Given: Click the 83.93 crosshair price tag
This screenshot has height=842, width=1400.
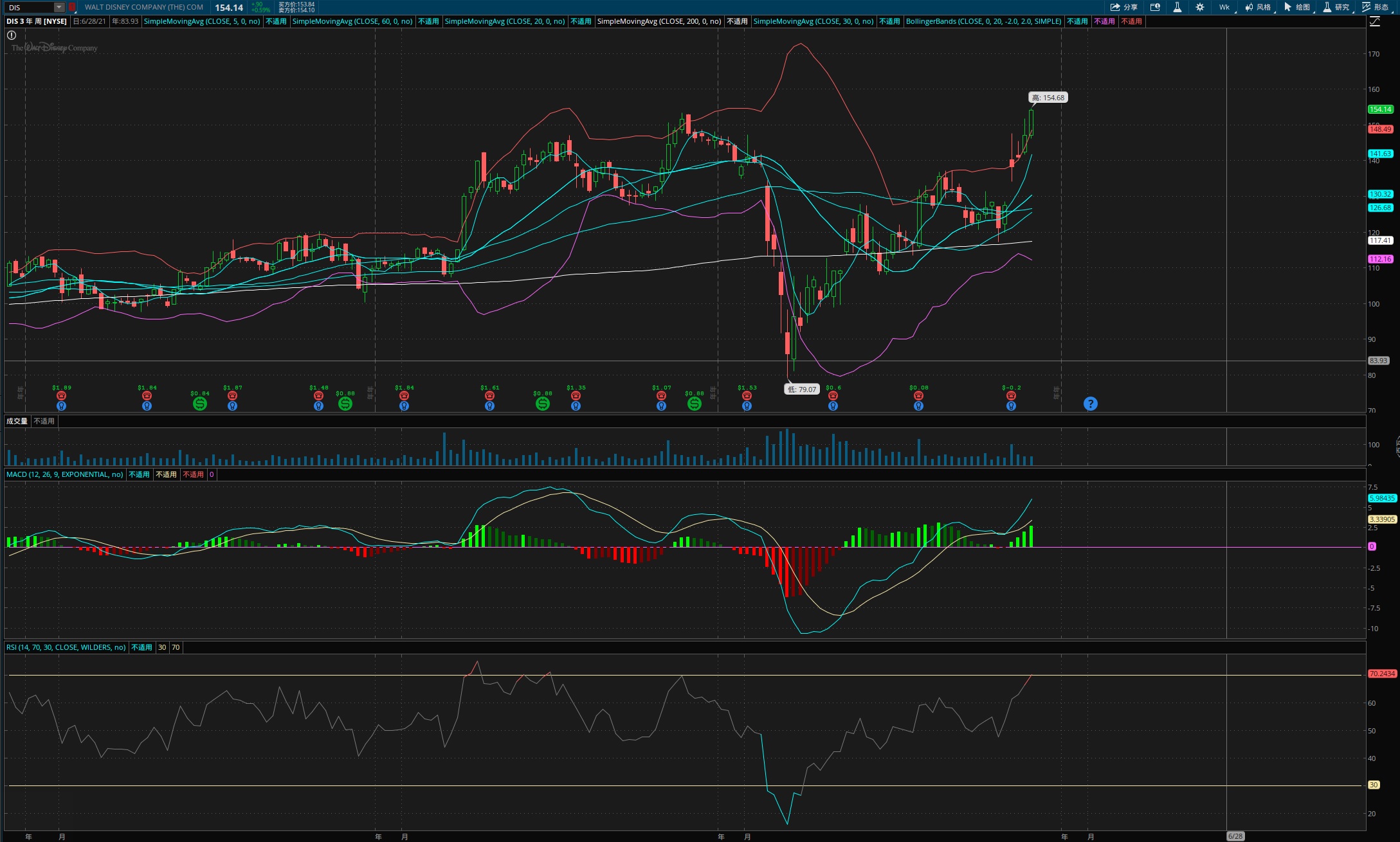Looking at the screenshot, I should pyautogui.click(x=1378, y=361).
